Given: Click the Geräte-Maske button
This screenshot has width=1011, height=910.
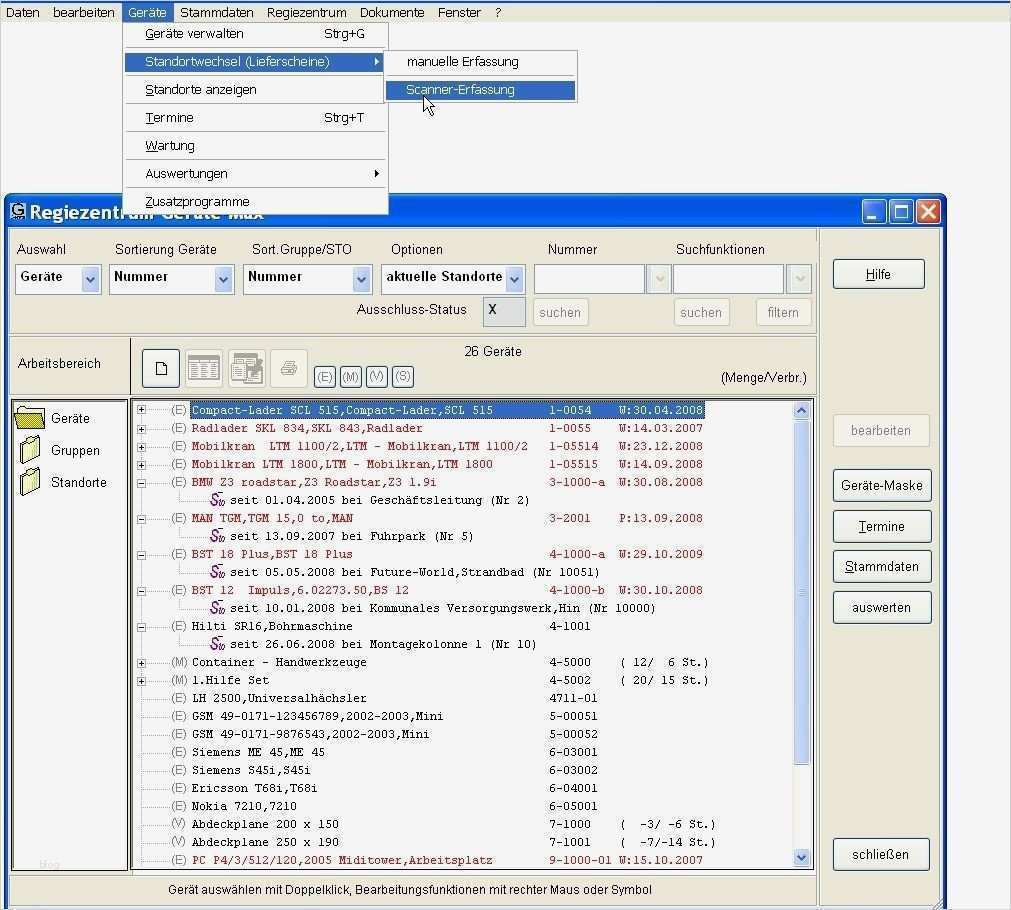Looking at the screenshot, I should point(881,486).
